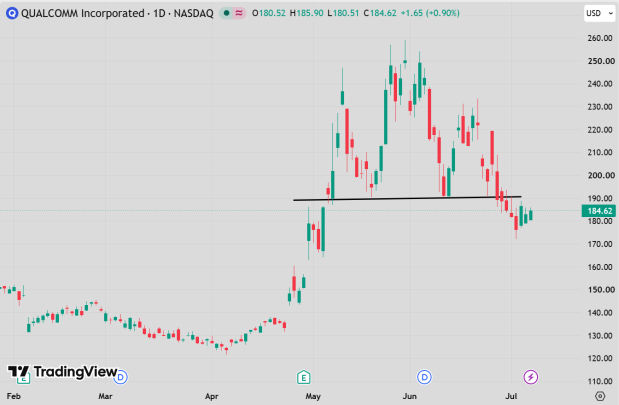Open the June dividend D marker
Viewport: 619px width, 405px height.
[x=424, y=377]
